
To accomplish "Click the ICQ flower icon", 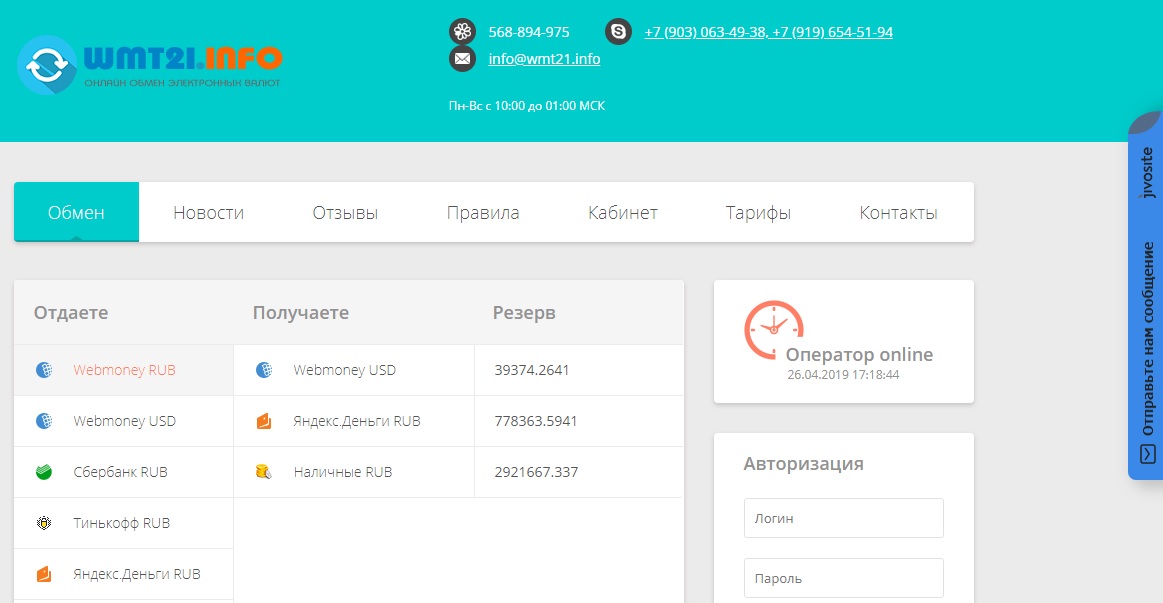I will (x=462, y=32).
